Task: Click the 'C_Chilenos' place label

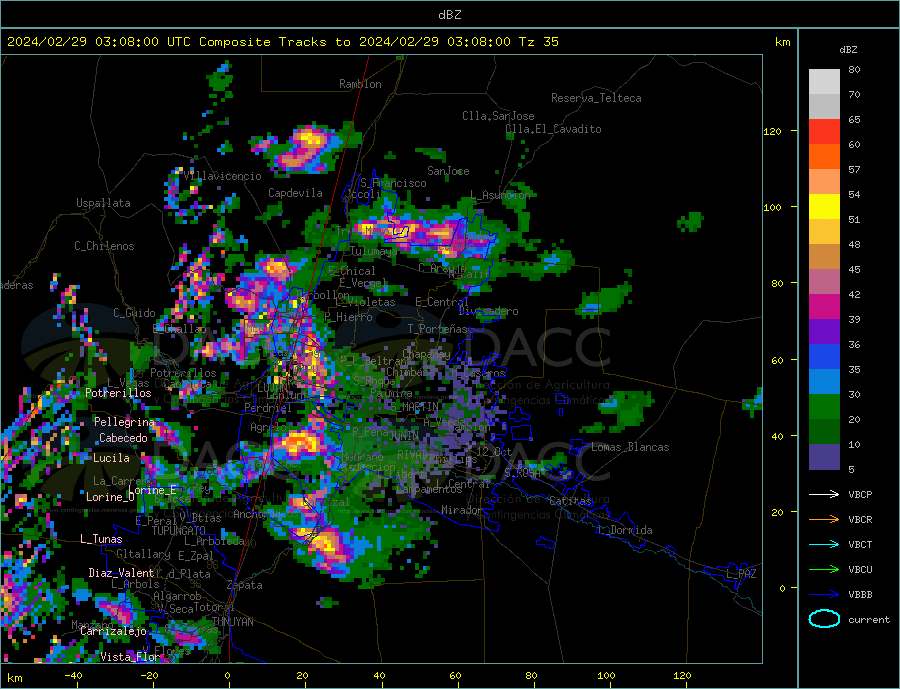Action: 104,246
